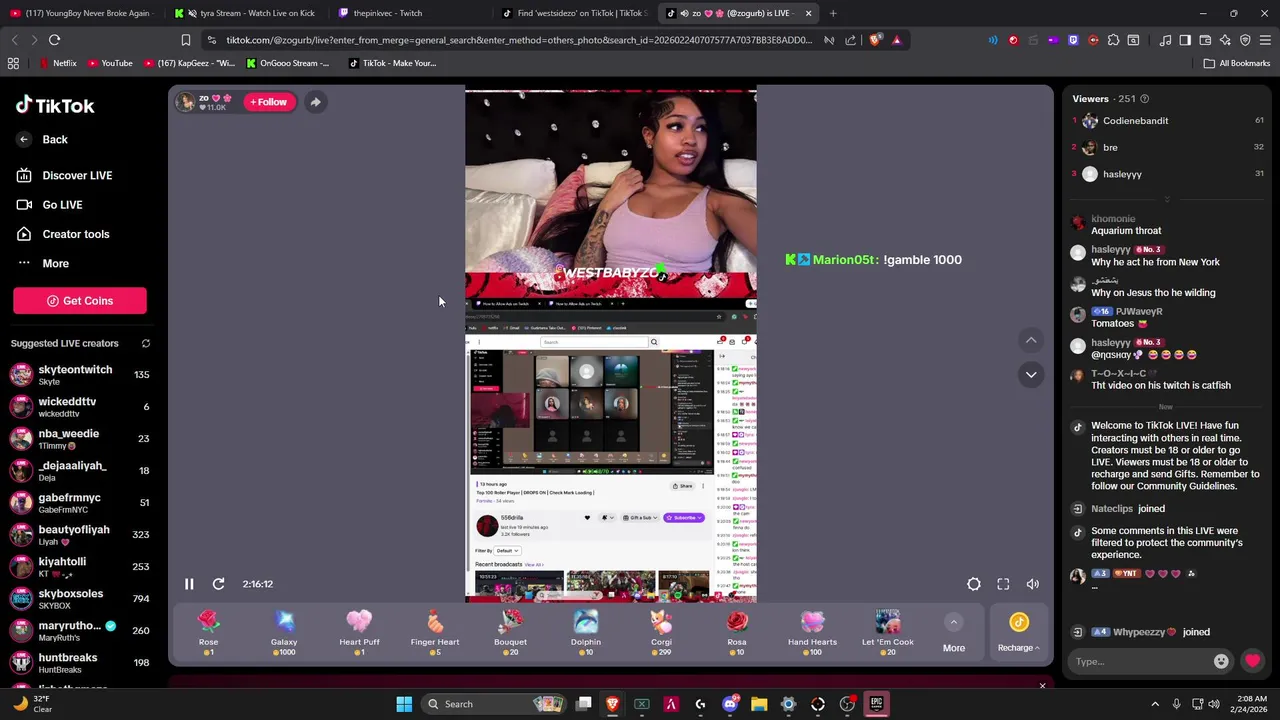
Task: Mute the stream volume
Action: tap(1033, 584)
